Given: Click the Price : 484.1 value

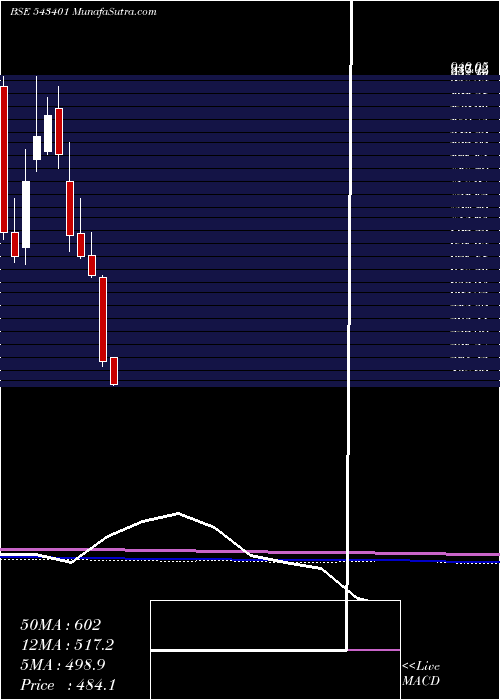Looking at the screenshot, I should 68,685.
